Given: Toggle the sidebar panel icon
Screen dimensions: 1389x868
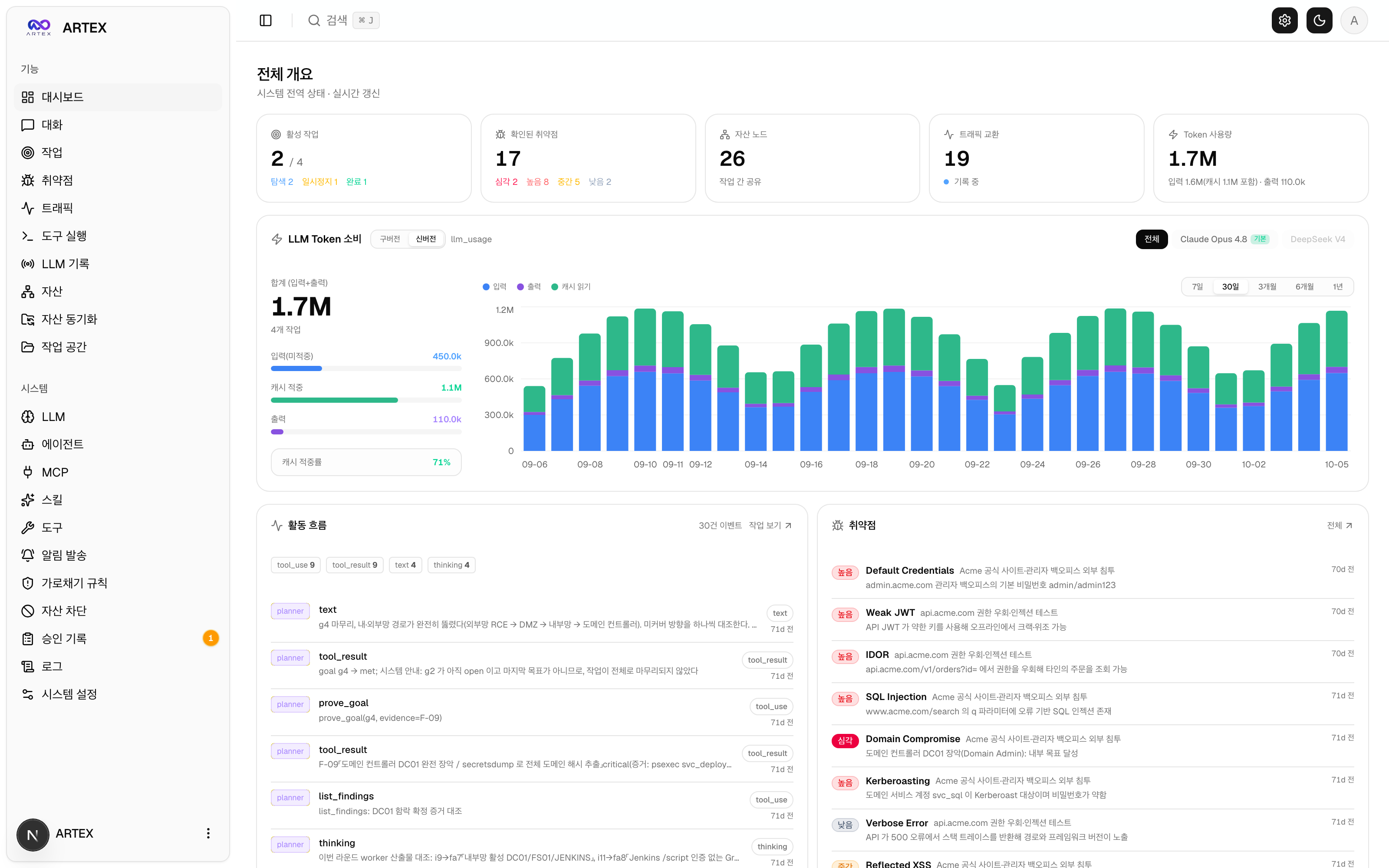Looking at the screenshot, I should click(265, 21).
